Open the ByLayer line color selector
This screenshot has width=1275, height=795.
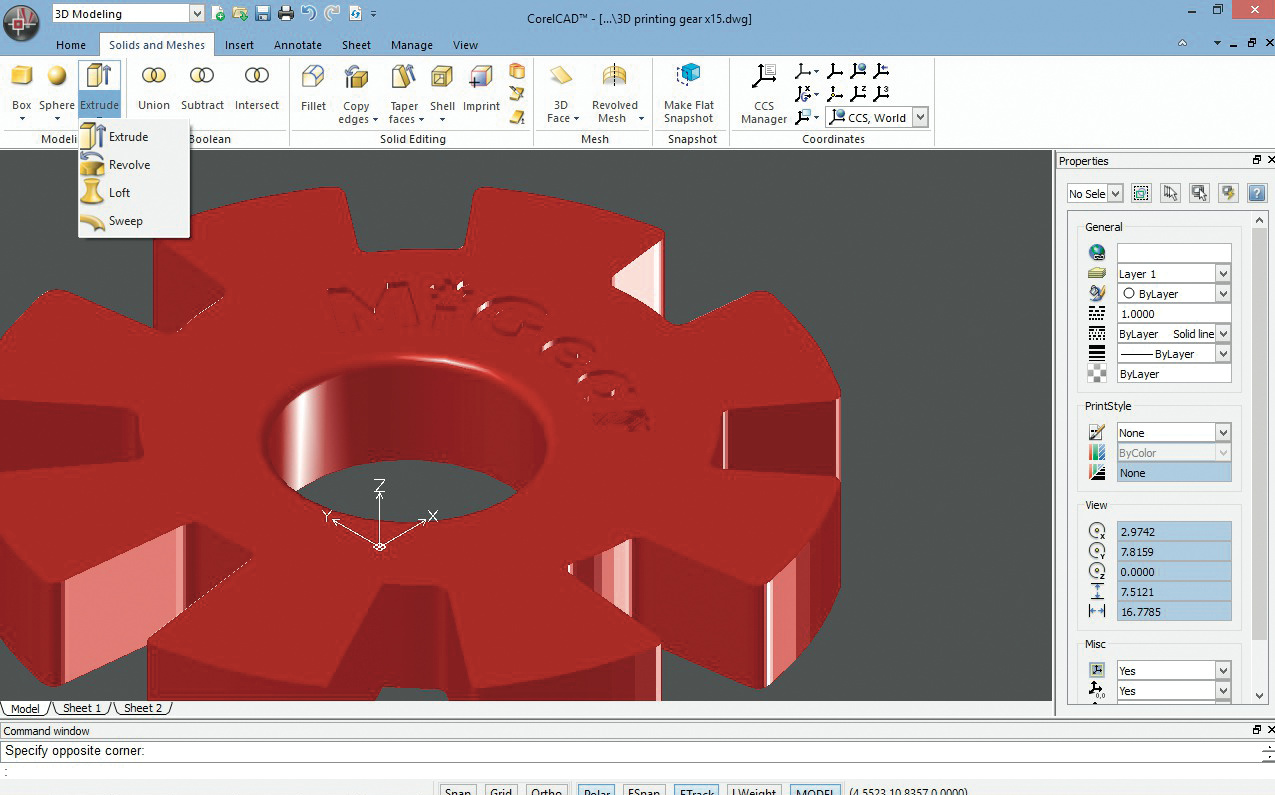point(1223,294)
